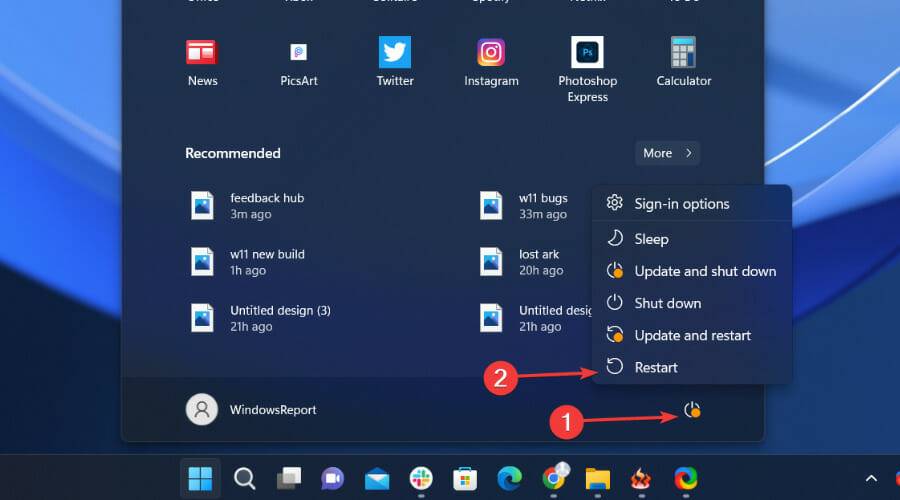Open Microsoft Store on taskbar

point(465,478)
